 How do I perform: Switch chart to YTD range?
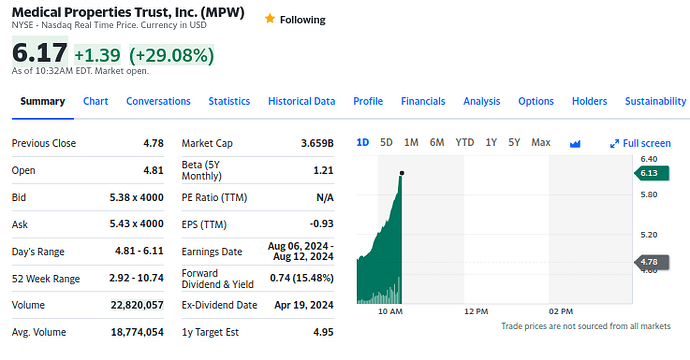point(465,143)
